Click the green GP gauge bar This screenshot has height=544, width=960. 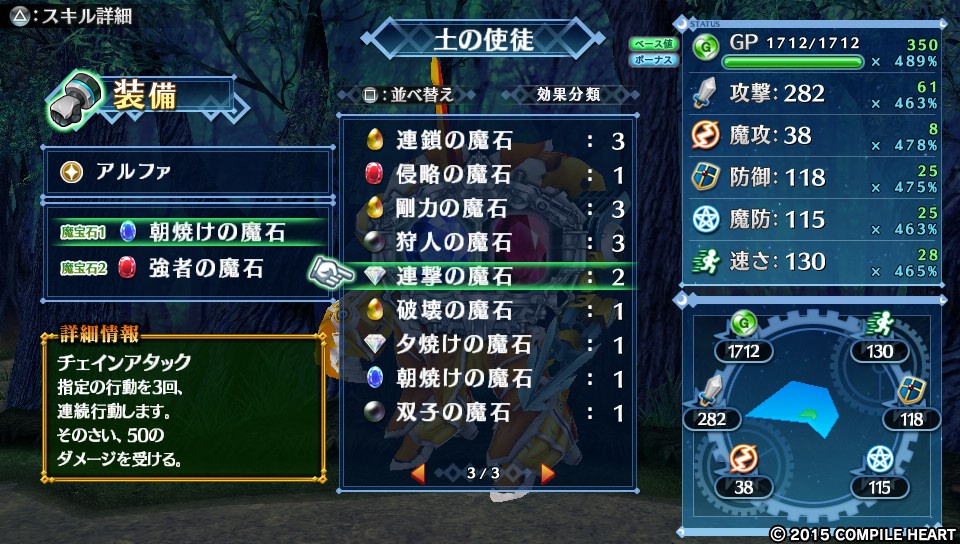(793, 62)
